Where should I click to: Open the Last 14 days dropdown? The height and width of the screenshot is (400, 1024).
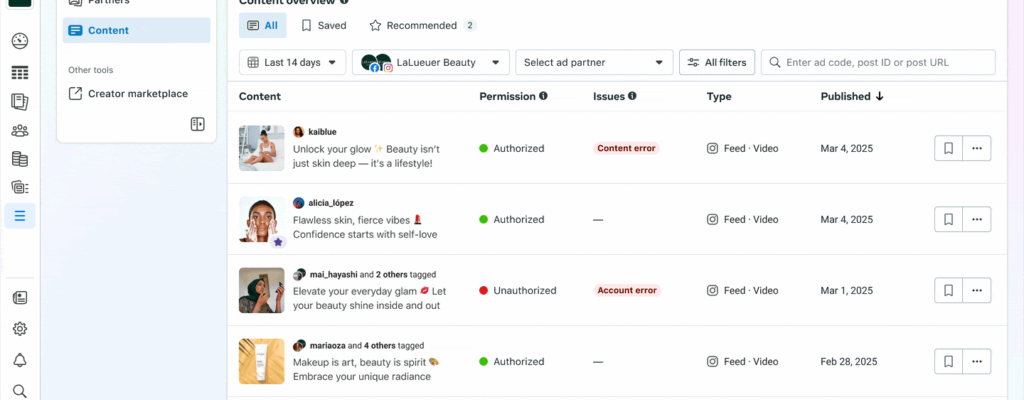click(x=293, y=63)
